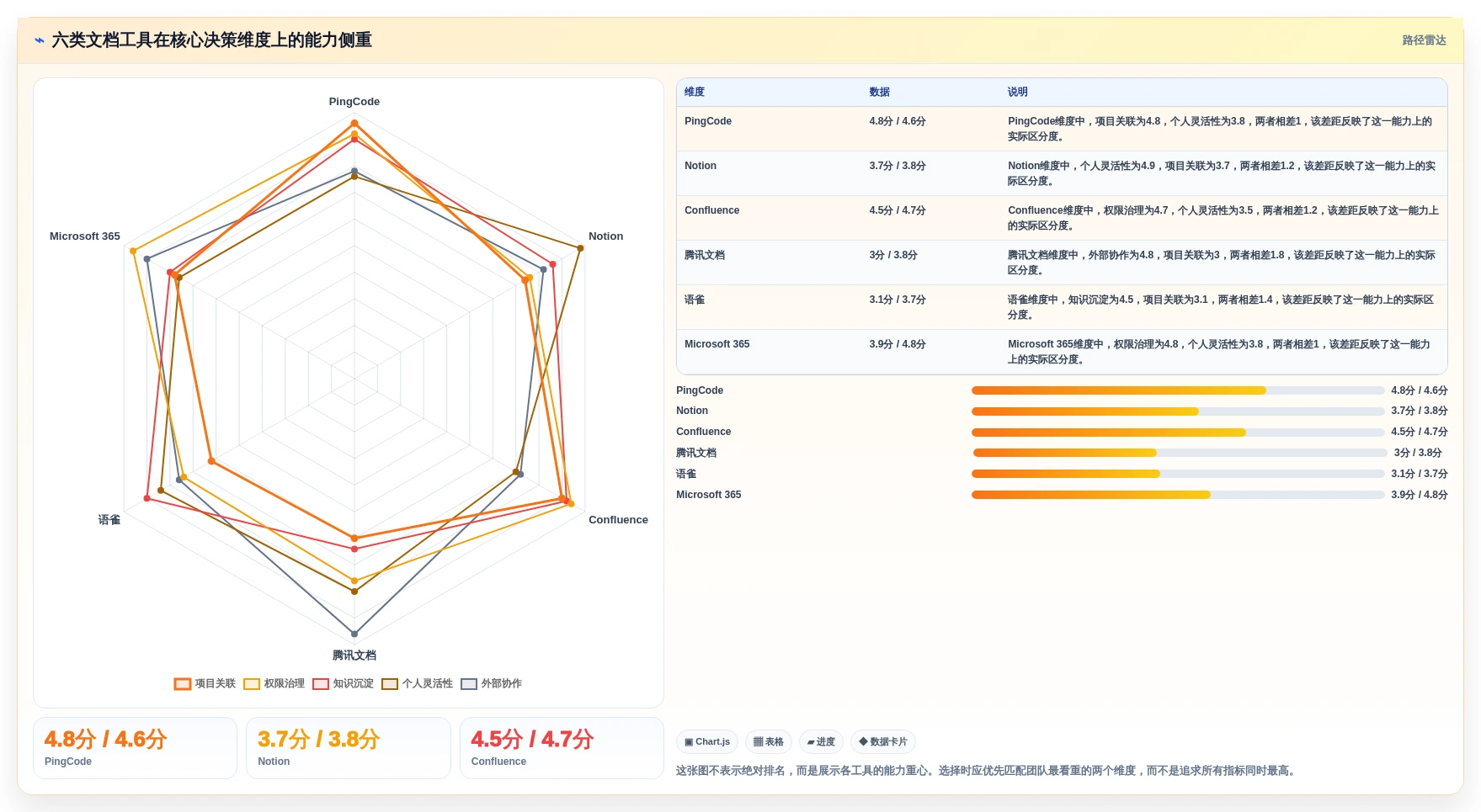Click the 语雀 progress bar
The image size is (1481, 812).
pyautogui.click(x=1178, y=474)
